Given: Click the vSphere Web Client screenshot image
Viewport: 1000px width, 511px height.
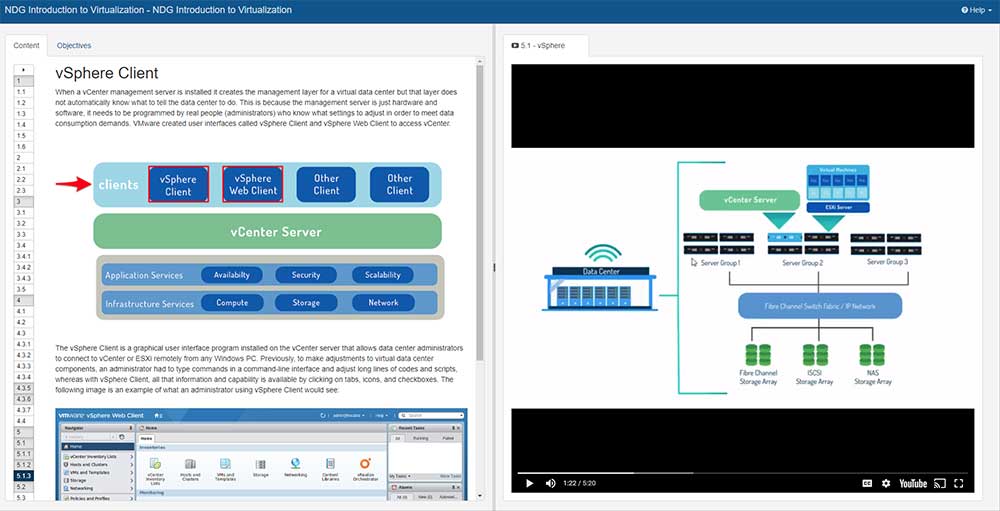Looking at the screenshot, I should pyautogui.click(x=261, y=454).
